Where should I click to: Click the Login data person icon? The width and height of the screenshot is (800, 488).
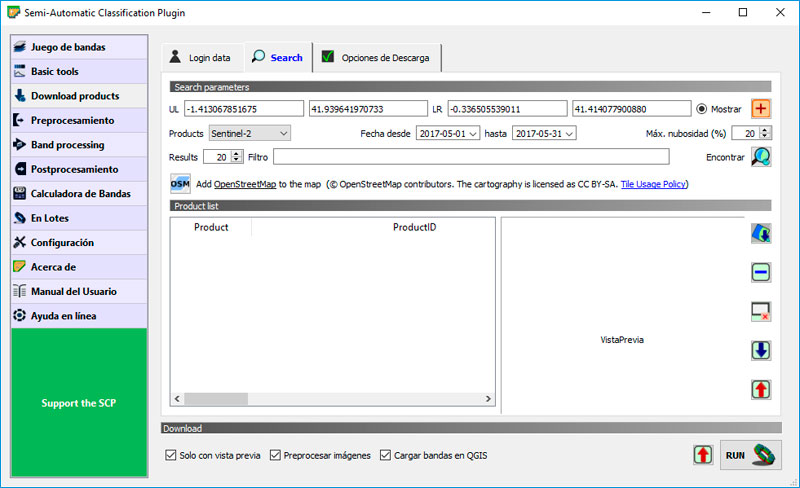[175, 57]
